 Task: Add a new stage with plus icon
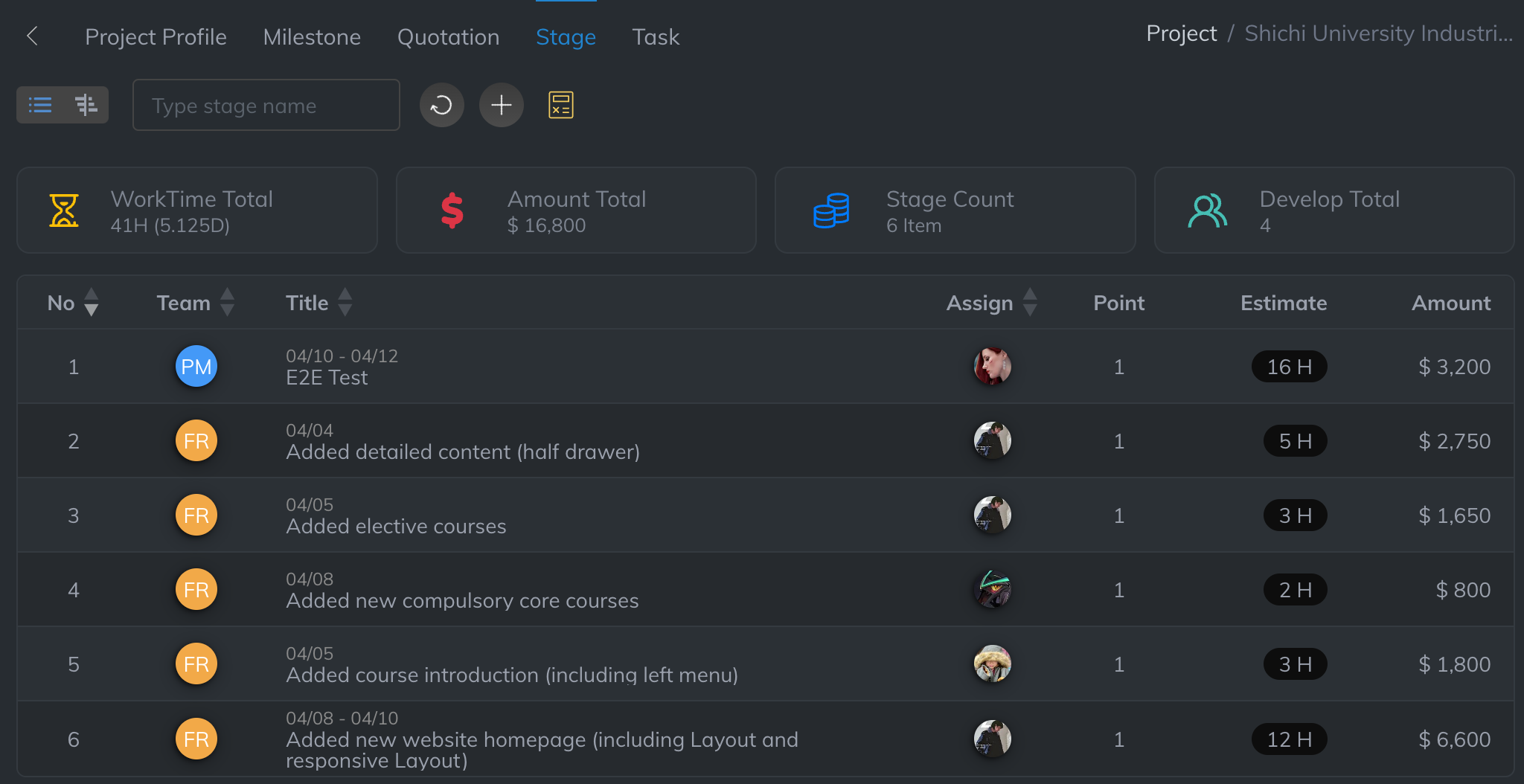tap(501, 105)
